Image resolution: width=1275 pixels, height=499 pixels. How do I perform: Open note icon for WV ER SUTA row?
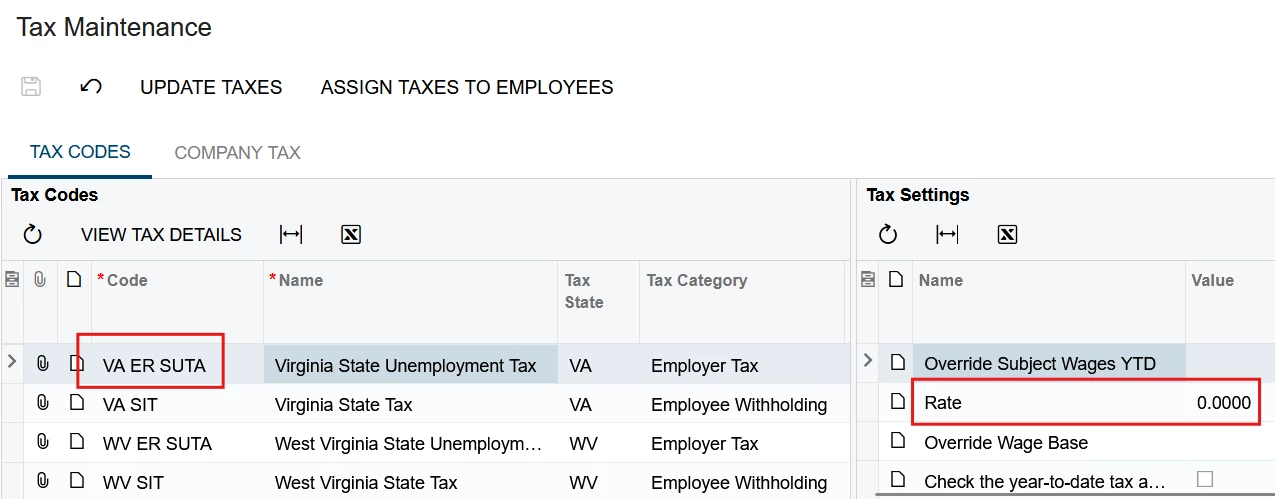(74, 441)
